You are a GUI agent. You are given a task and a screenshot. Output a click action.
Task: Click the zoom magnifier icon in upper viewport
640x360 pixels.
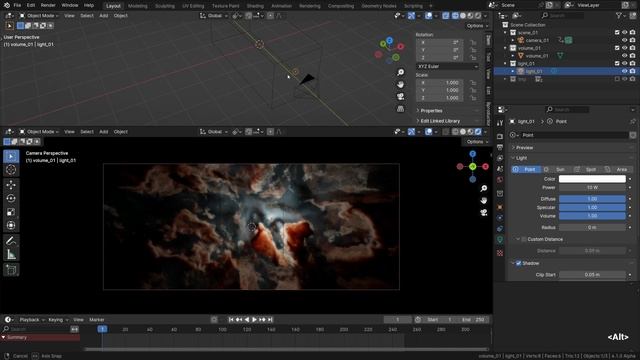click(400, 72)
